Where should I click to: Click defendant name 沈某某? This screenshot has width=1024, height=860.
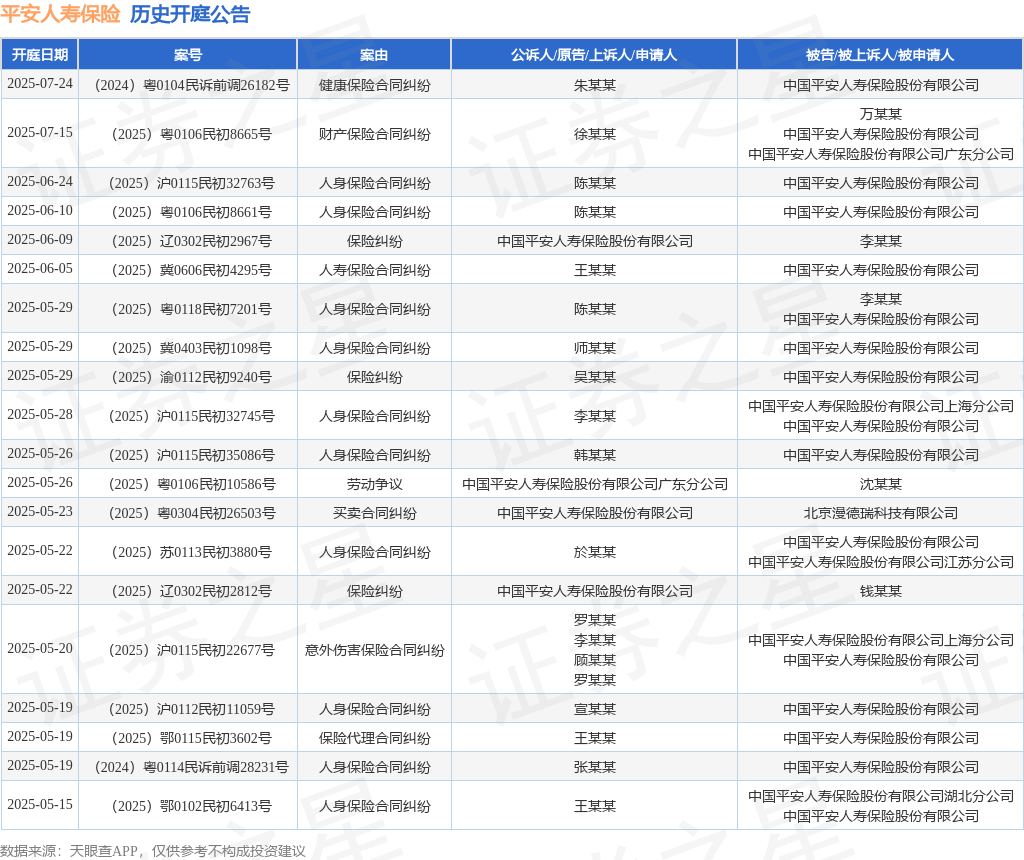coord(880,484)
